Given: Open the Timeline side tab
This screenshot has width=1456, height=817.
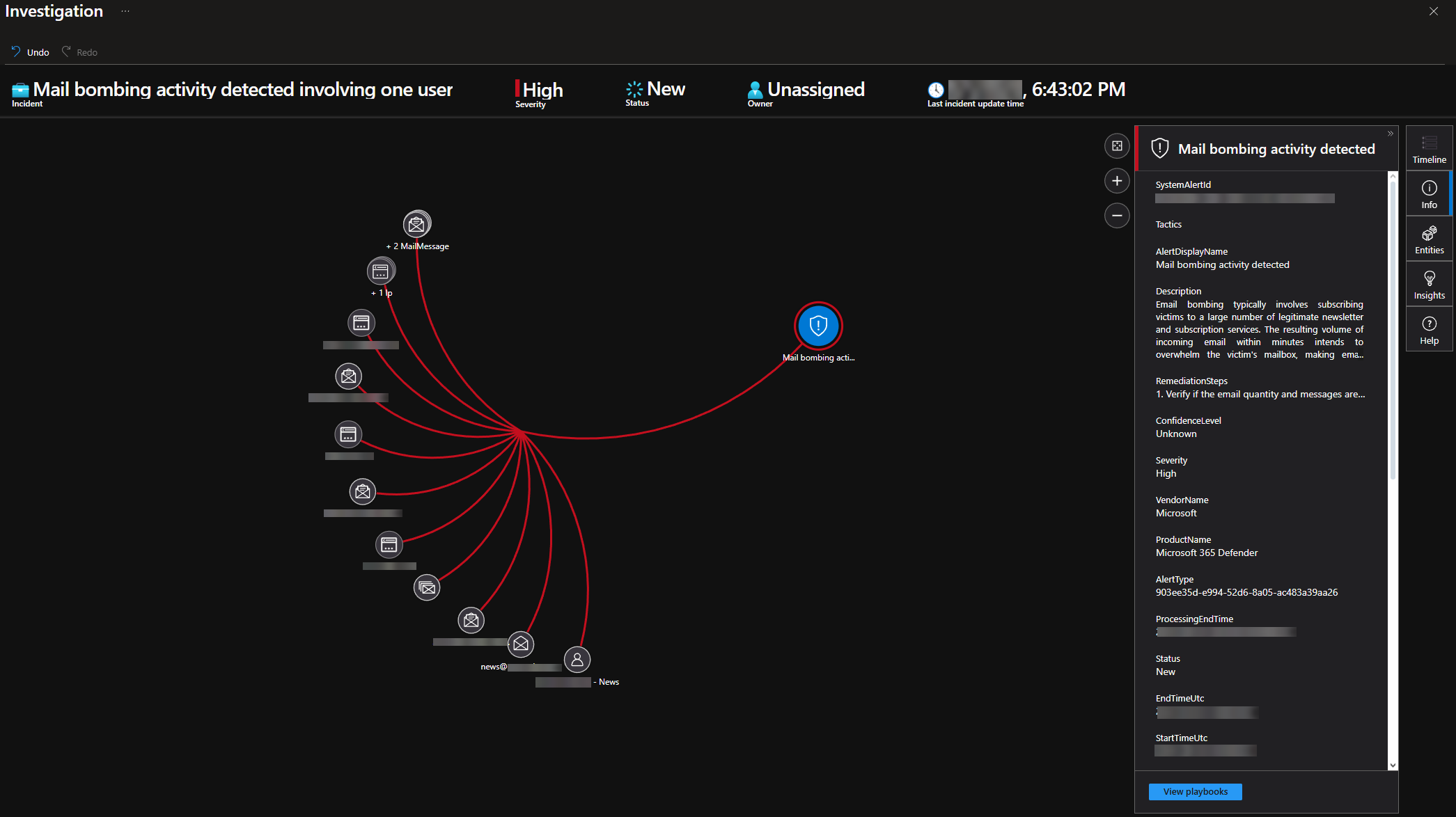Looking at the screenshot, I should coord(1429,149).
